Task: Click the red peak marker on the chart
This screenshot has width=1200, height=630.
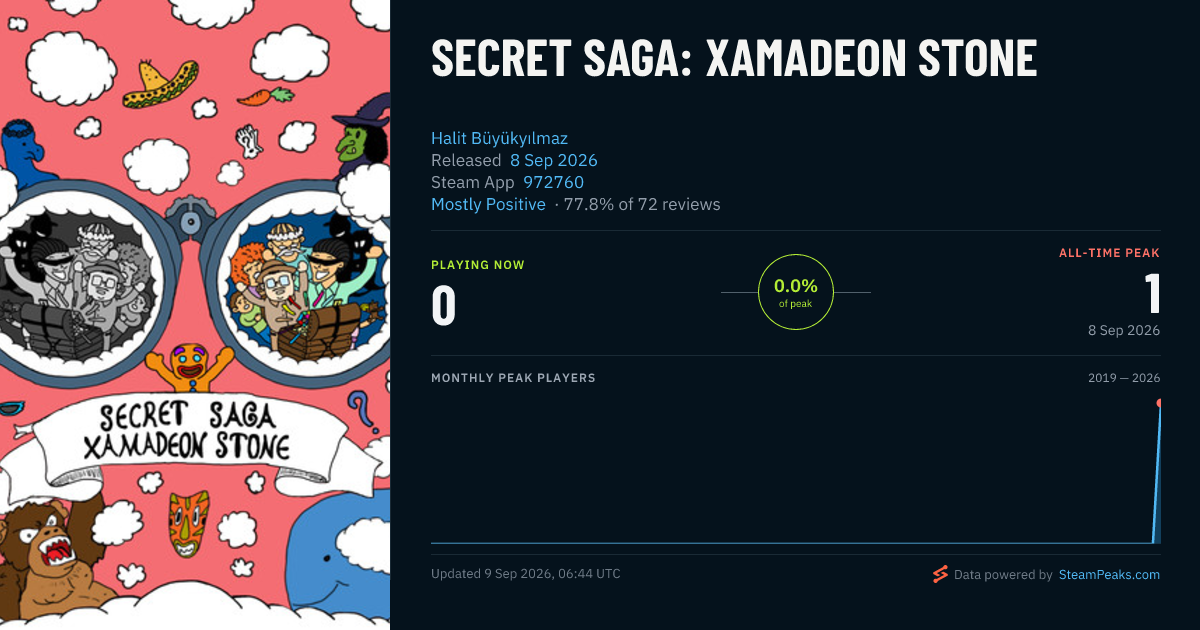Action: (1159, 403)
